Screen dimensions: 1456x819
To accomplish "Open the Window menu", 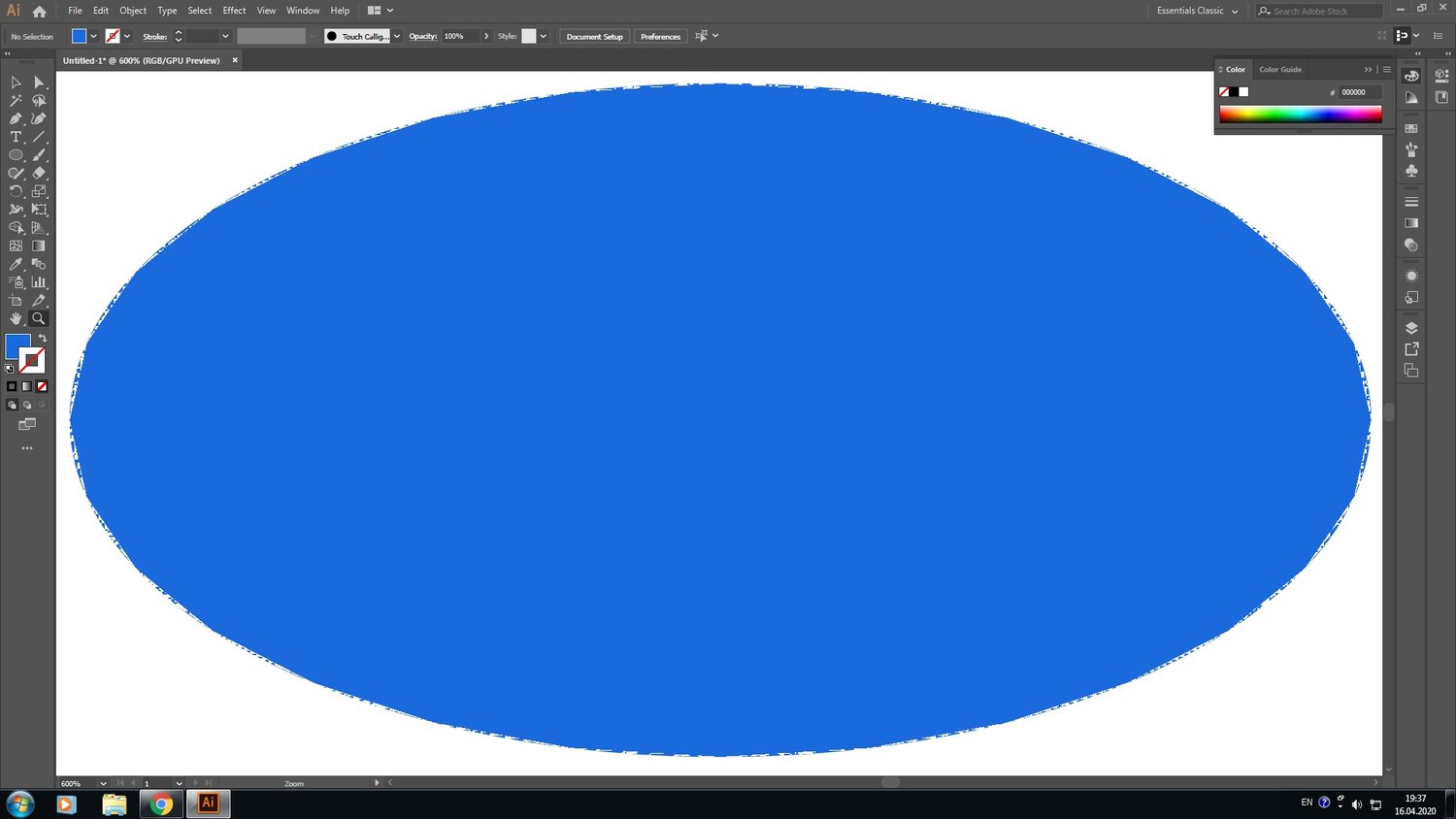I will pyautogui.click(x=303, y=11).
